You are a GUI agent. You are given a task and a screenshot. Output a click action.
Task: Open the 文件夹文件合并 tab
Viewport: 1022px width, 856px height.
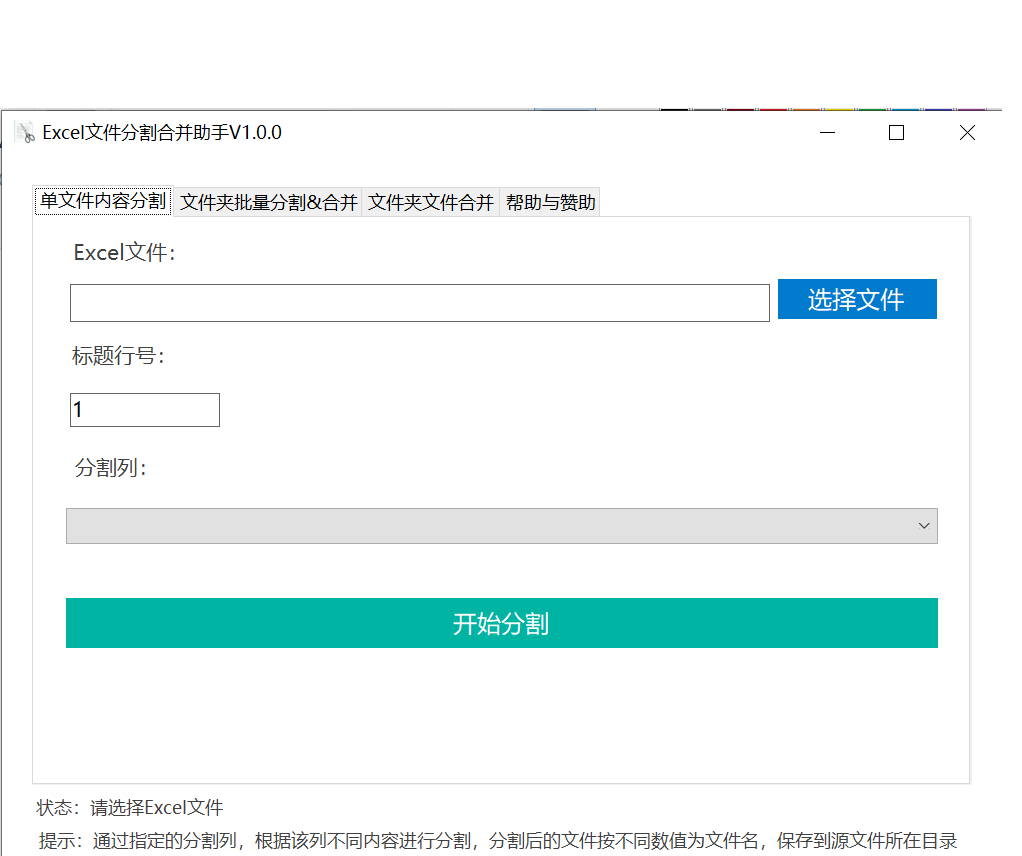(x=430, y=201)
